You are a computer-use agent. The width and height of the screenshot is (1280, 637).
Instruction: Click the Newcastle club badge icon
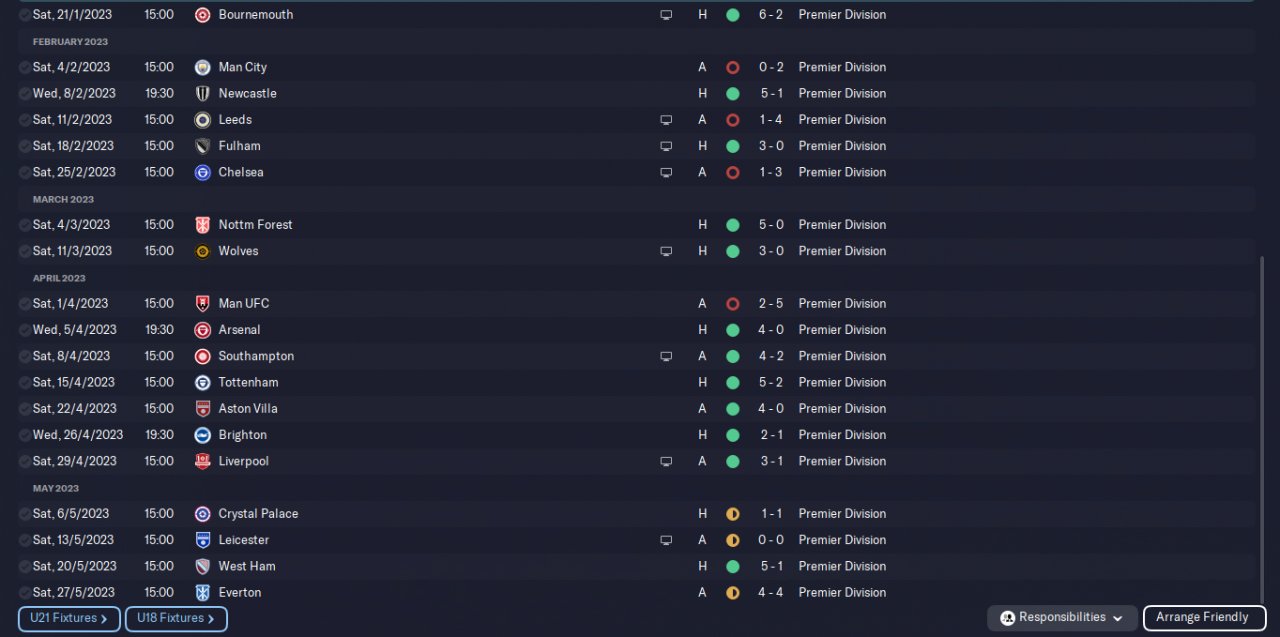202,93
